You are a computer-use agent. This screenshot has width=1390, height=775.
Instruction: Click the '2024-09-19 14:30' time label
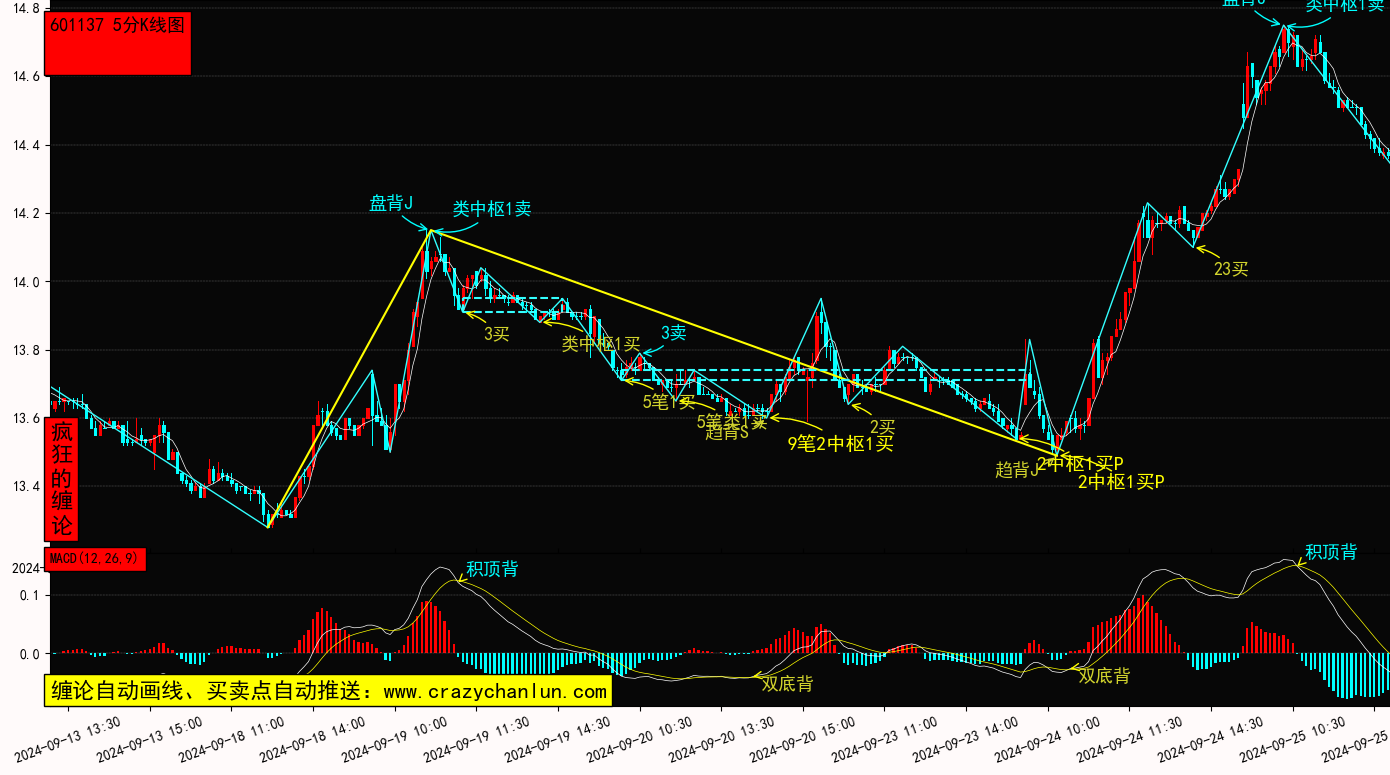click(558, 739)
